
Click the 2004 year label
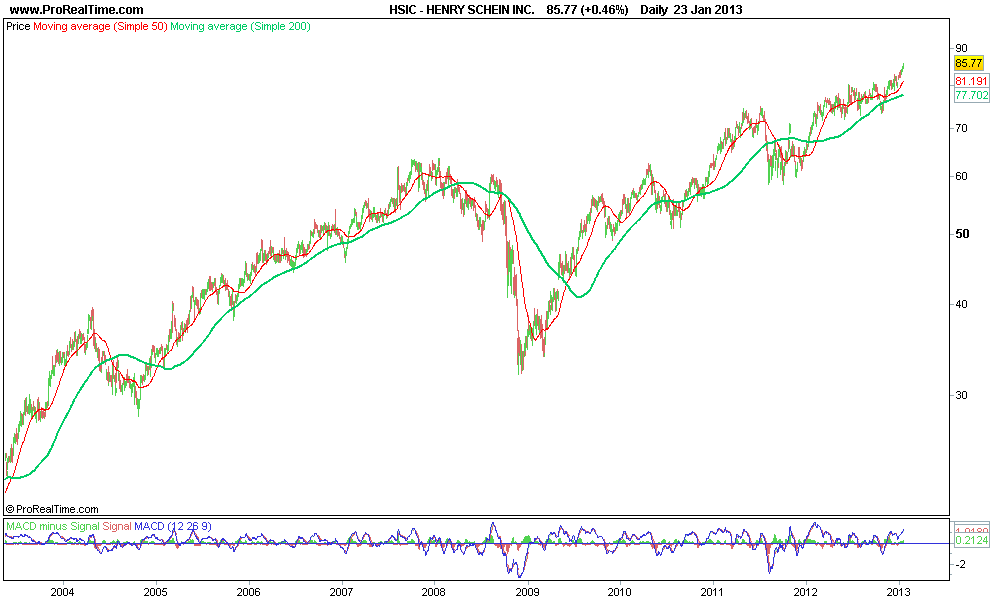[x=62, y=592]
